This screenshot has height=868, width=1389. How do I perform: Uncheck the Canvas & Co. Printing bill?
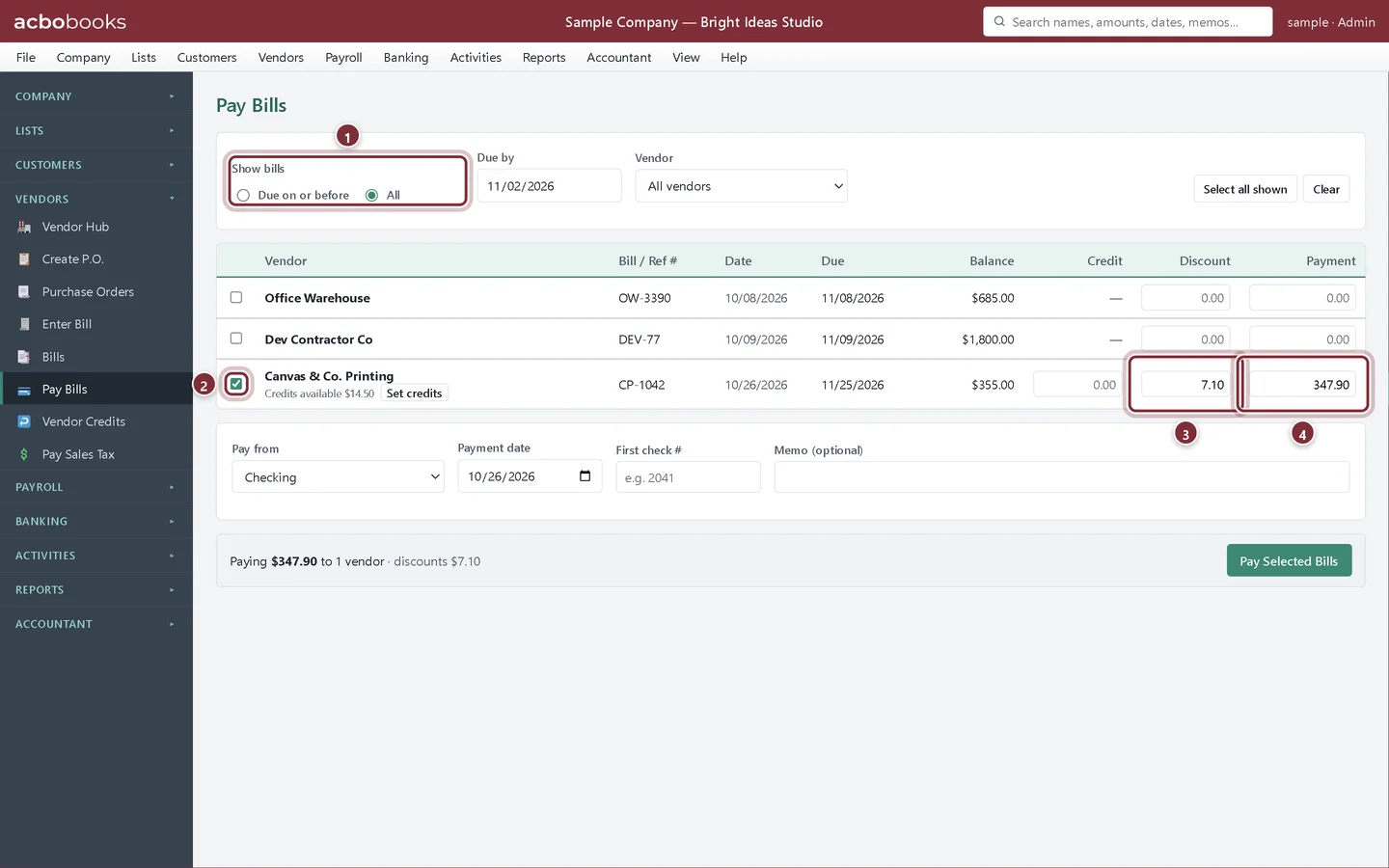(x=236, y=384)
